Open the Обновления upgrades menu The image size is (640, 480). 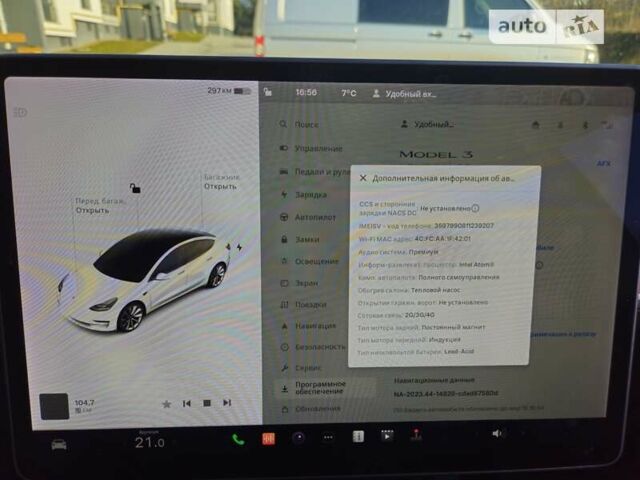click(x=311, y=409)
